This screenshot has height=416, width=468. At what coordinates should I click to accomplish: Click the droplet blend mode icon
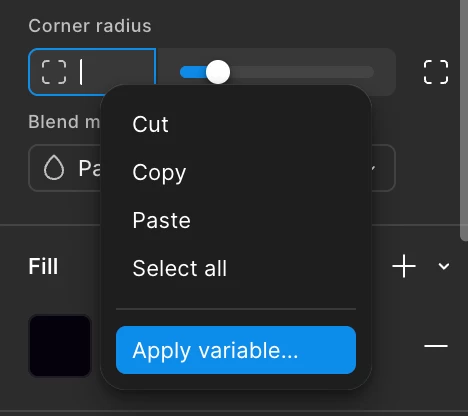click(x=54, y=168)
